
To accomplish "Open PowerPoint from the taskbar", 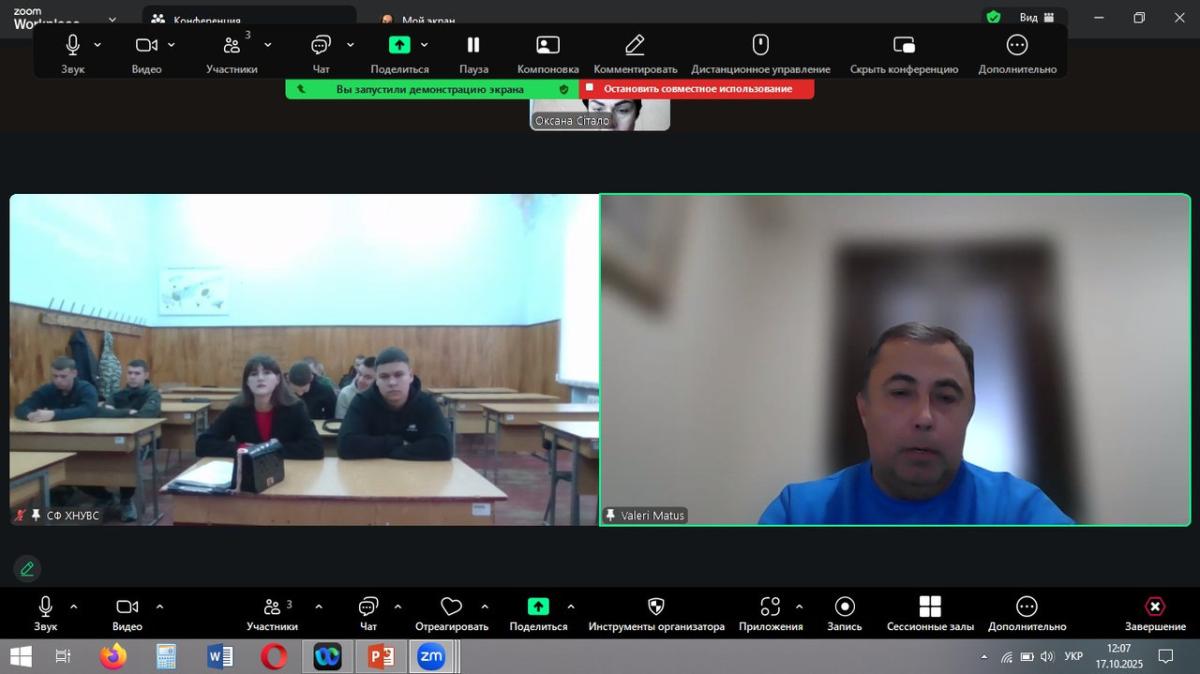I will (380, 657).
